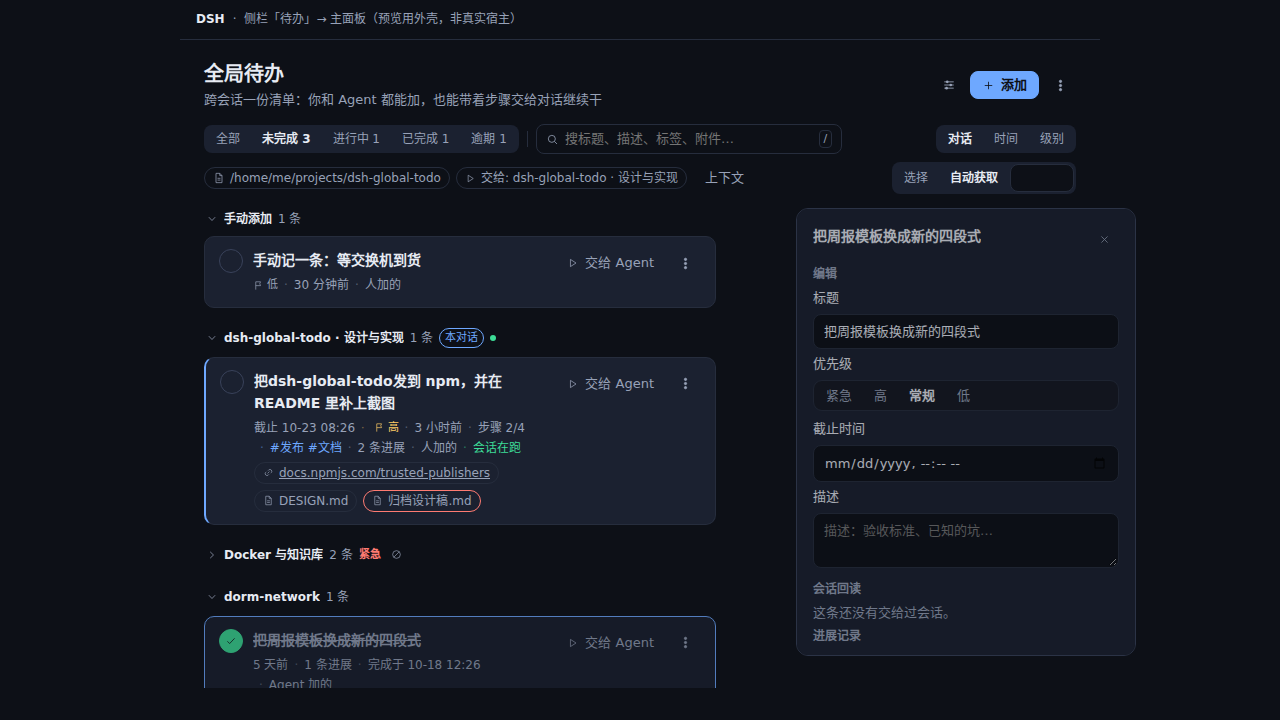Show the 进行中 1 filter tab

point(356,139)
